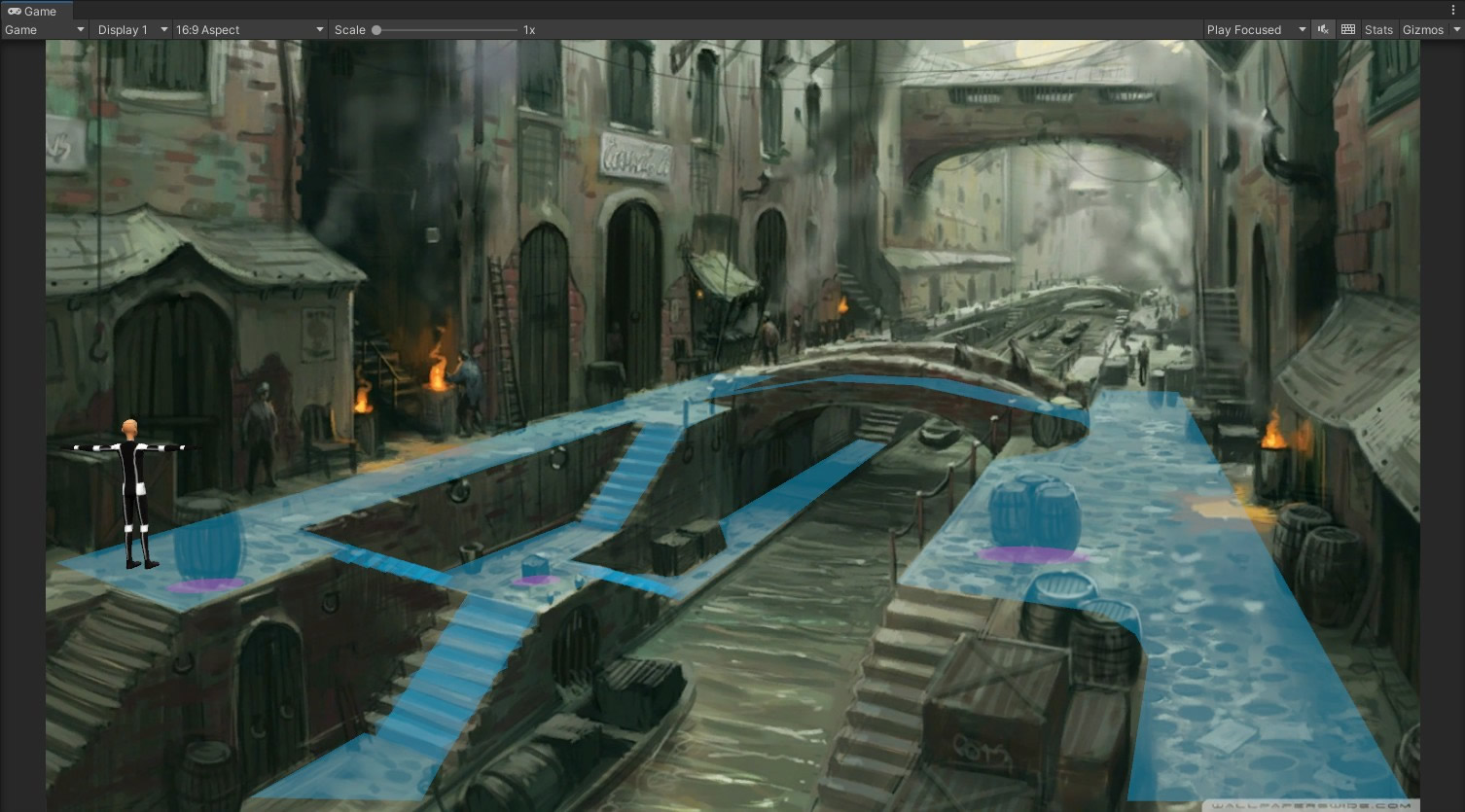This screenshot has height=812, width=1465.
Task: Toggle the keyboard shortcuts icon
Action: (x=1348, y=29)
